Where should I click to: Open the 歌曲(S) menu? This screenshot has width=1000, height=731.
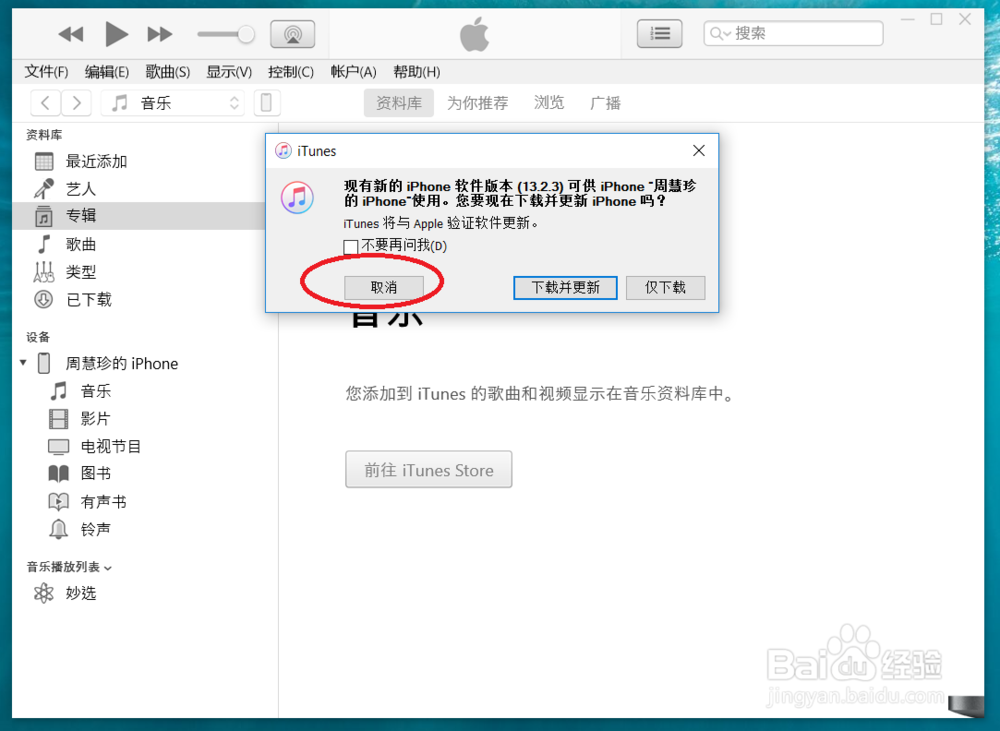(x=168, y=72)
